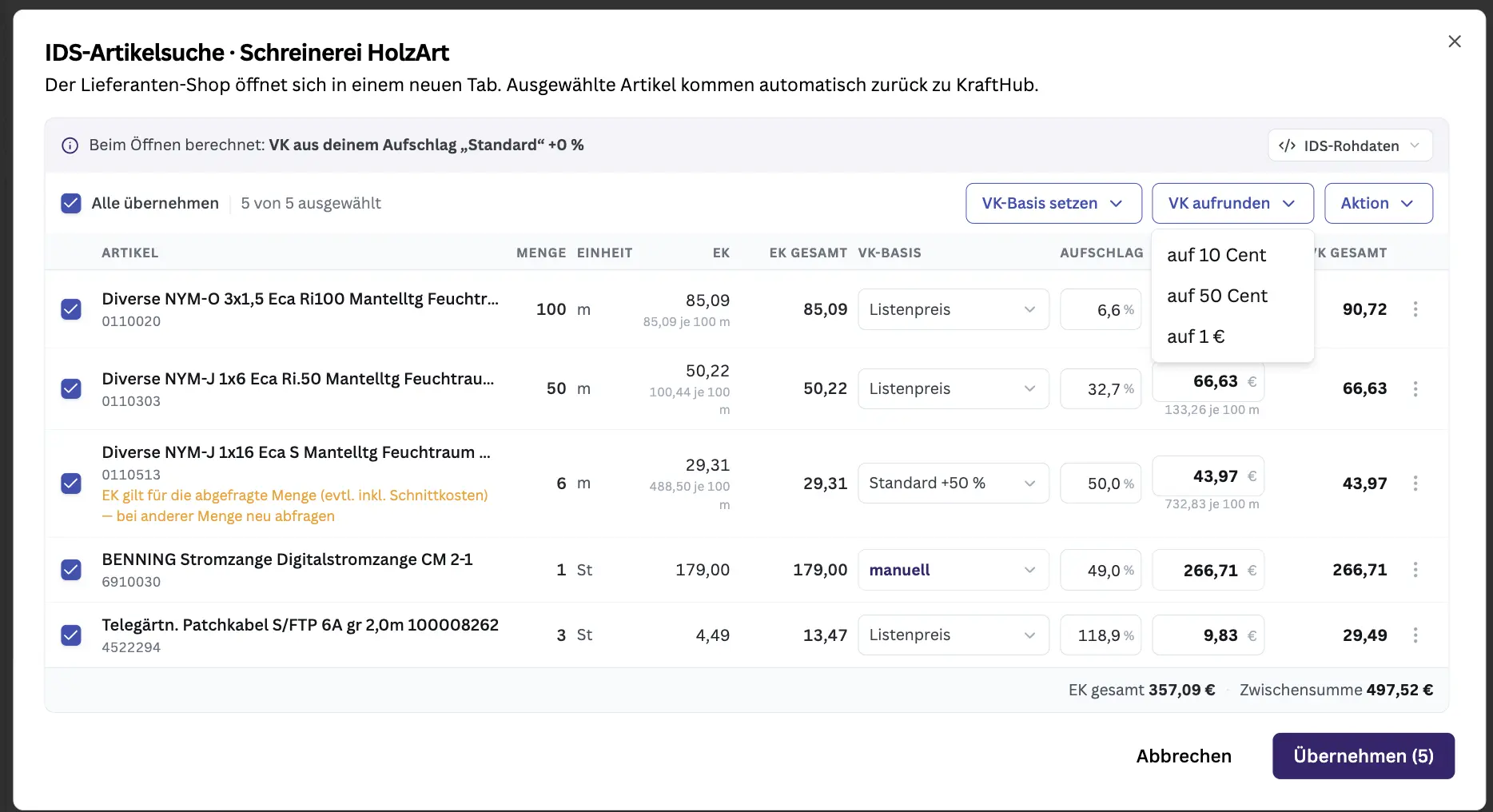This screenshot has height=812, width=1493.
Task: Open three-dot menu for NYM-J 1x6 row
Action: pos(1415,388)
